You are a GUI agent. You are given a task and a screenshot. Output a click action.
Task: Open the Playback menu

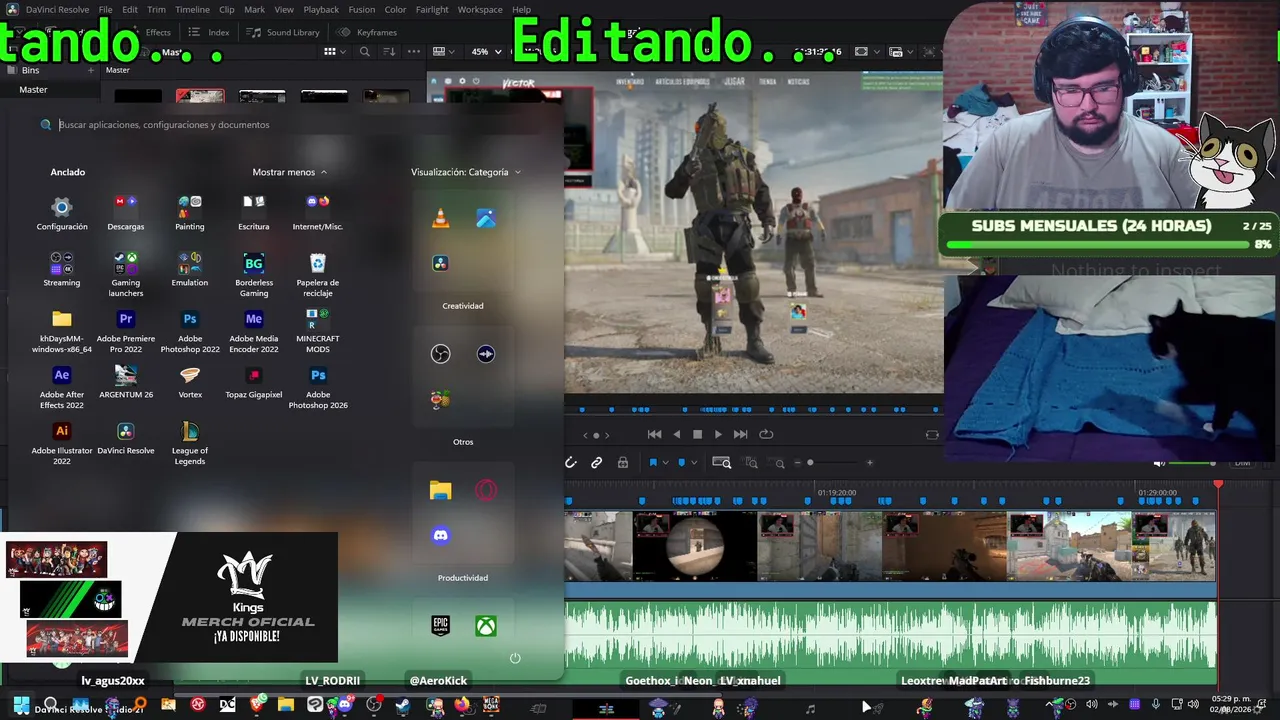(321, 10)
